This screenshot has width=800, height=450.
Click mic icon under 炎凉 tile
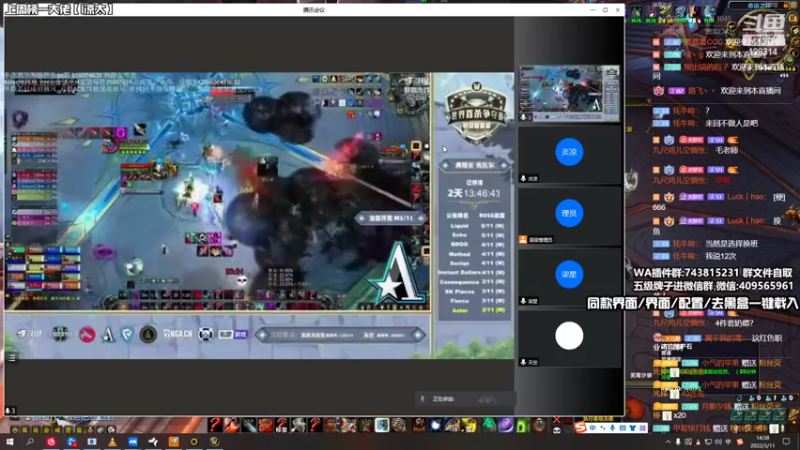tap(523, 179)
